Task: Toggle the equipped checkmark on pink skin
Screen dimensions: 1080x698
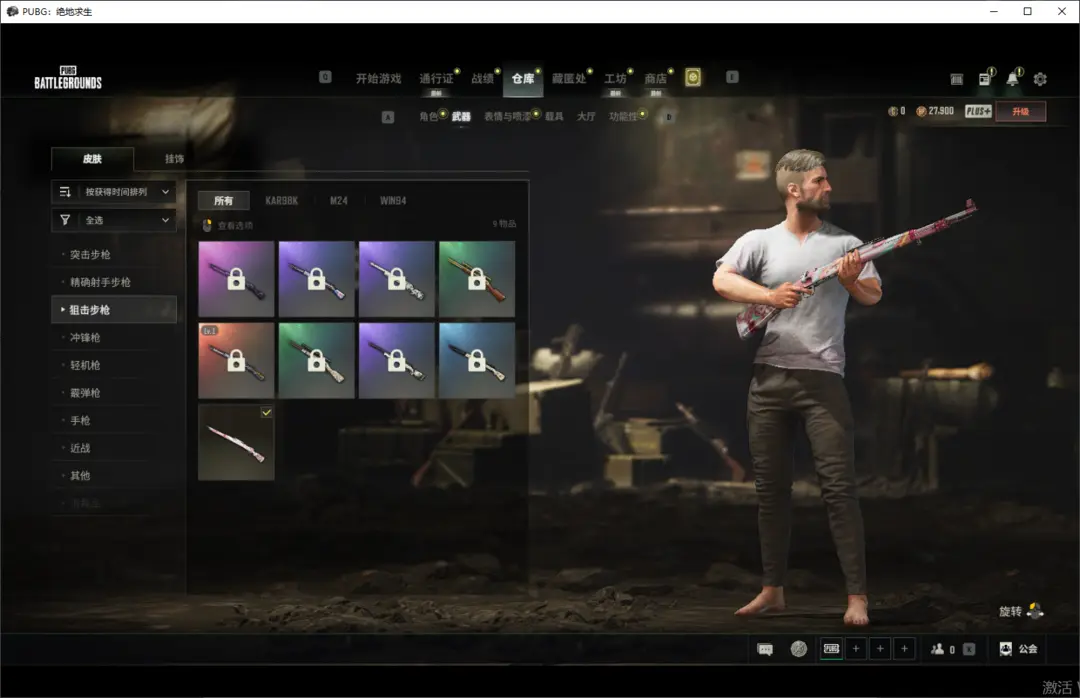Action: click(x=267, y=412)
